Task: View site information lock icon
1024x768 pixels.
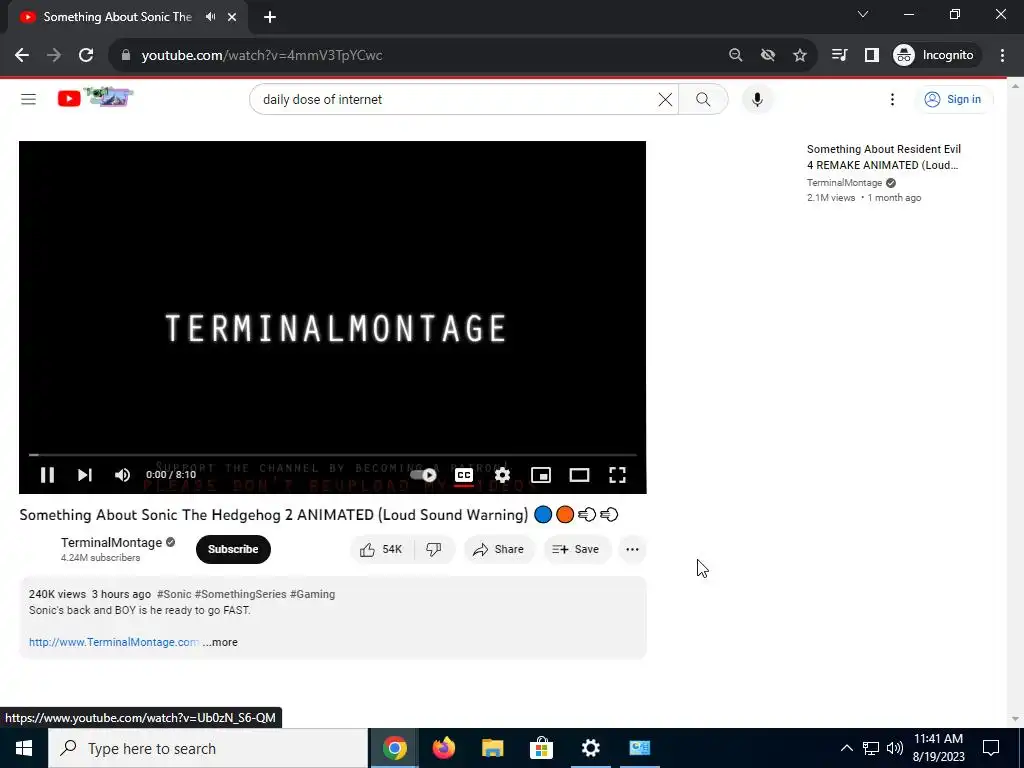Action: (x=126, y=56)
